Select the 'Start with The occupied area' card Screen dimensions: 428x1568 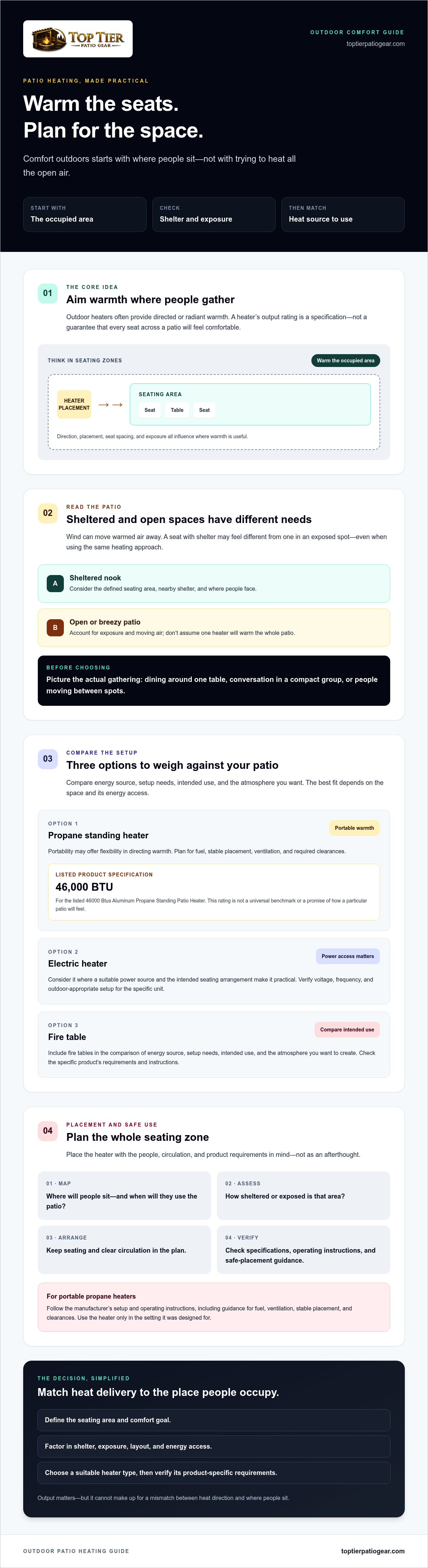click(85, 214)
